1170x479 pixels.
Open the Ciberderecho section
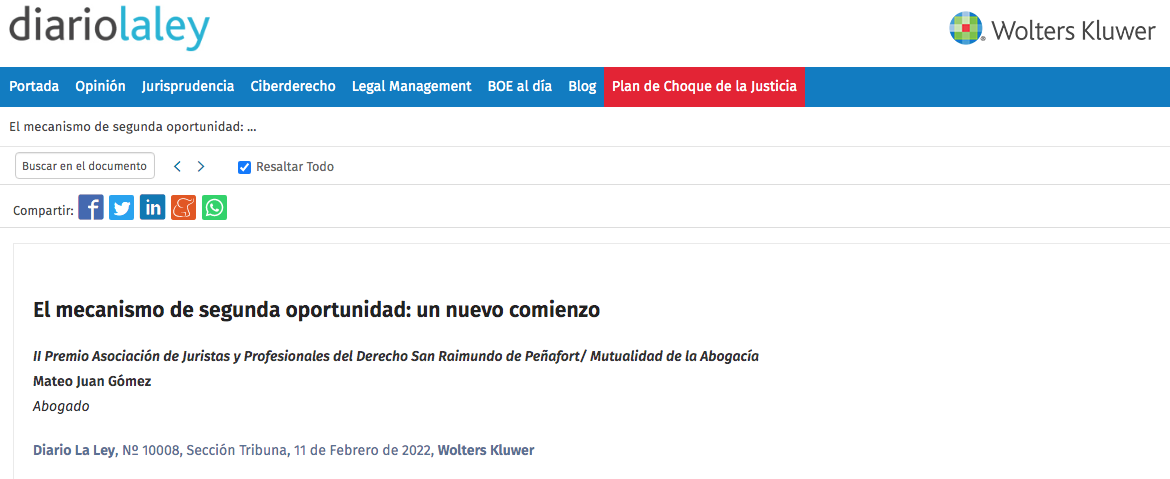[293, 87]
